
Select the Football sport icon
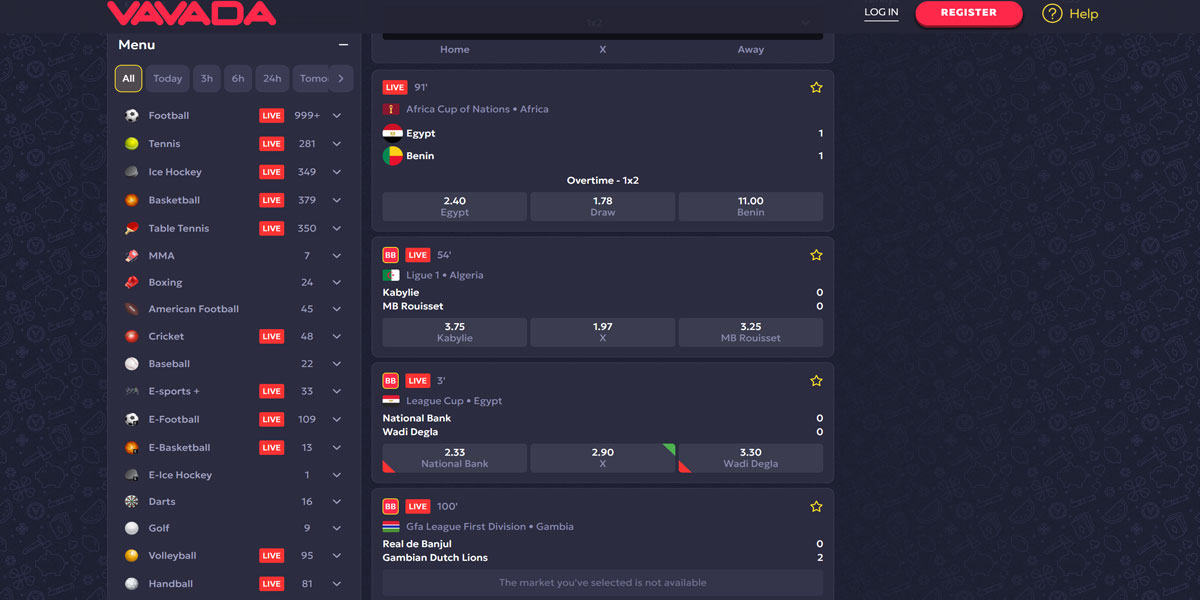(x=132, y=115)
